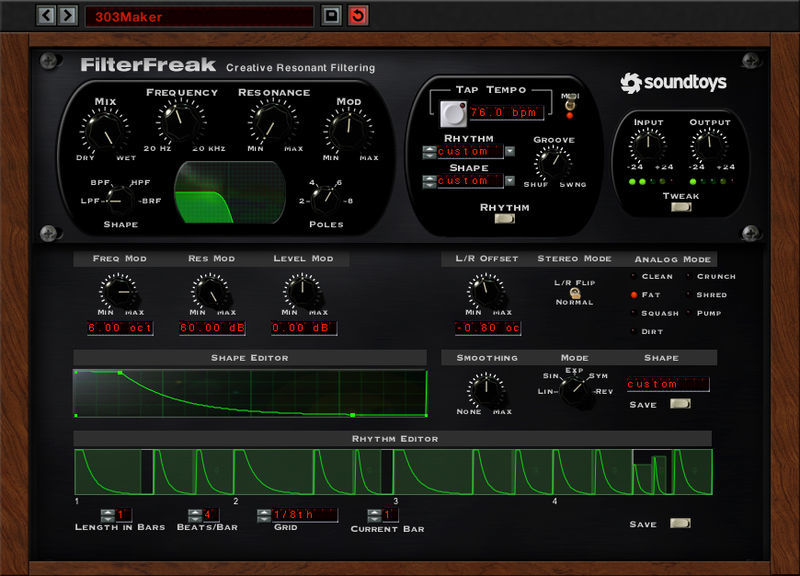Click the 303Maker preset name field
Viewport: 800px width, 576px height.
pyautogui.click(x=199, y=16)
